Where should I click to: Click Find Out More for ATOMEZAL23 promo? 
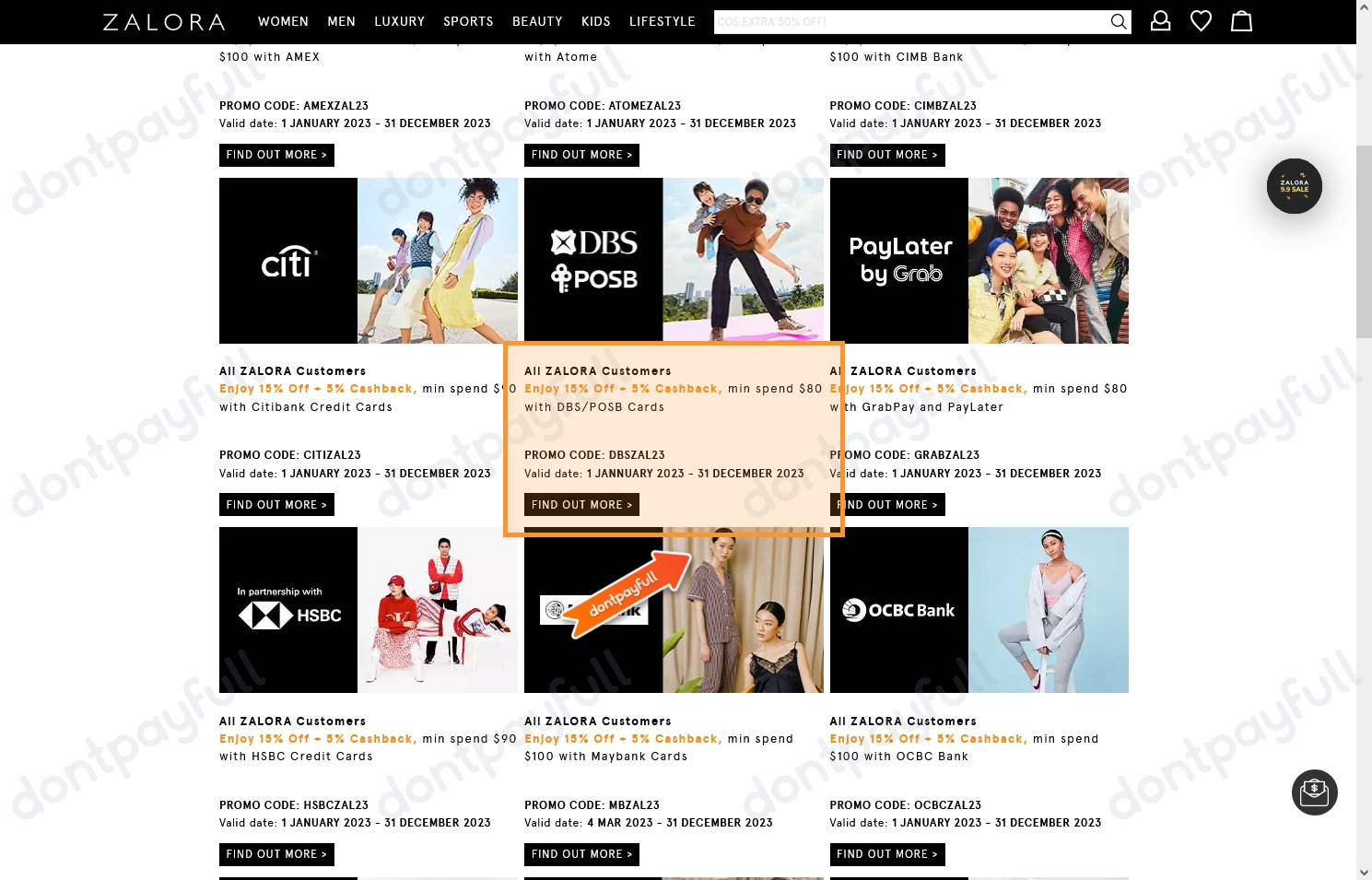click(581, 155)
